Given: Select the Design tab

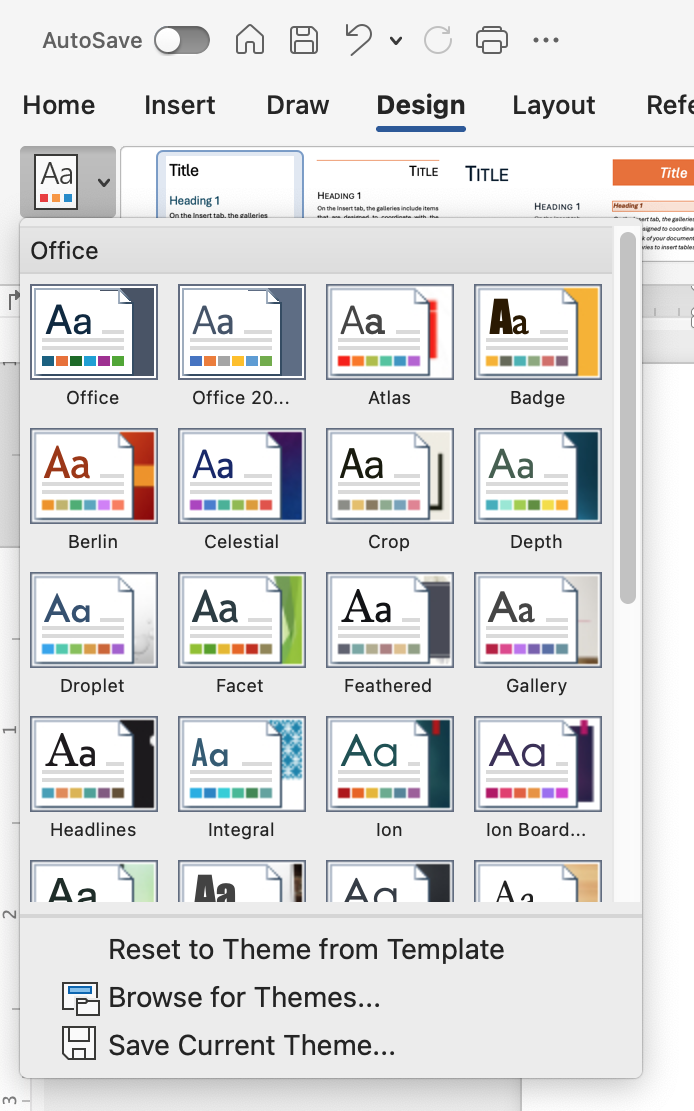Looking at the screenshot, I should coord(421,105).
